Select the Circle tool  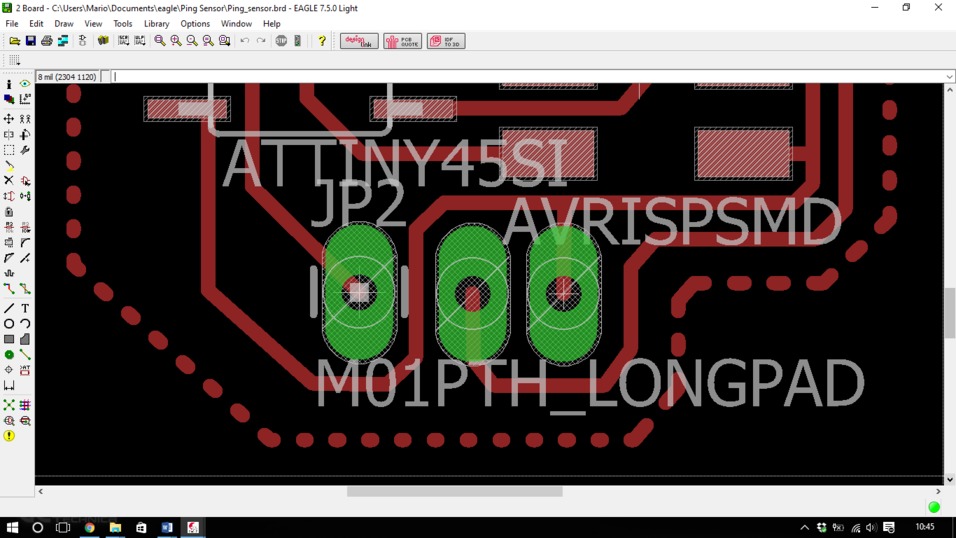tap(9, 324)
